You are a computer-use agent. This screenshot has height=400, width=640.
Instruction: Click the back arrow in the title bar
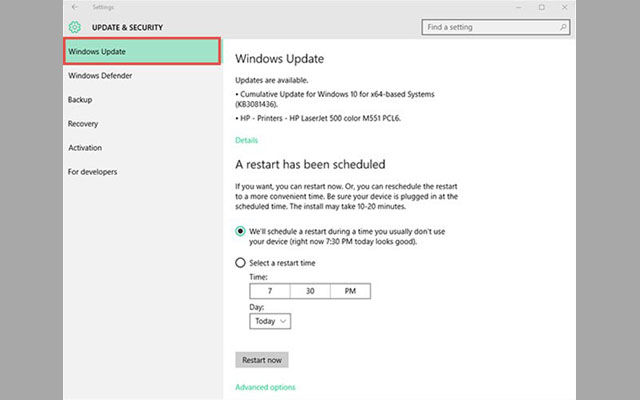[x=75, y=7]
